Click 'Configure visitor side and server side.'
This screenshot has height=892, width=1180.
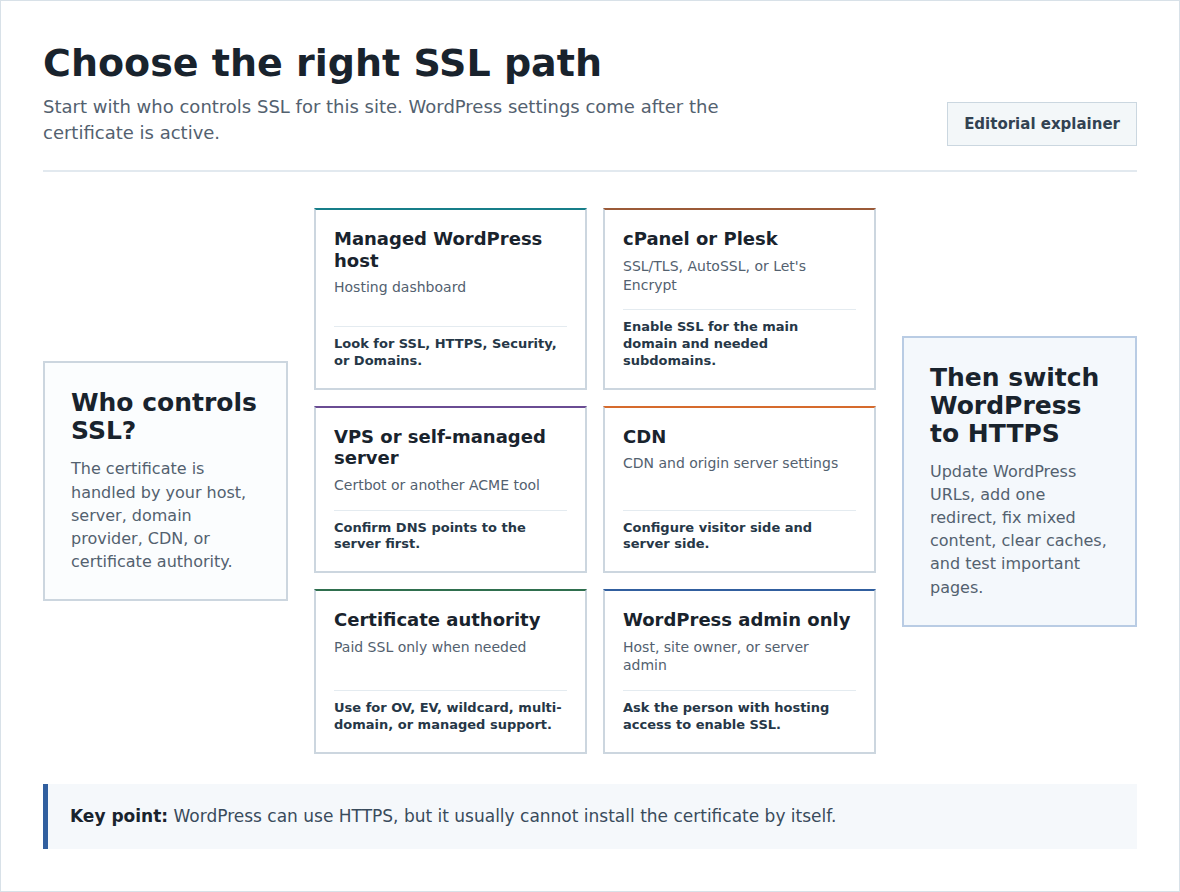click(717, 535)
